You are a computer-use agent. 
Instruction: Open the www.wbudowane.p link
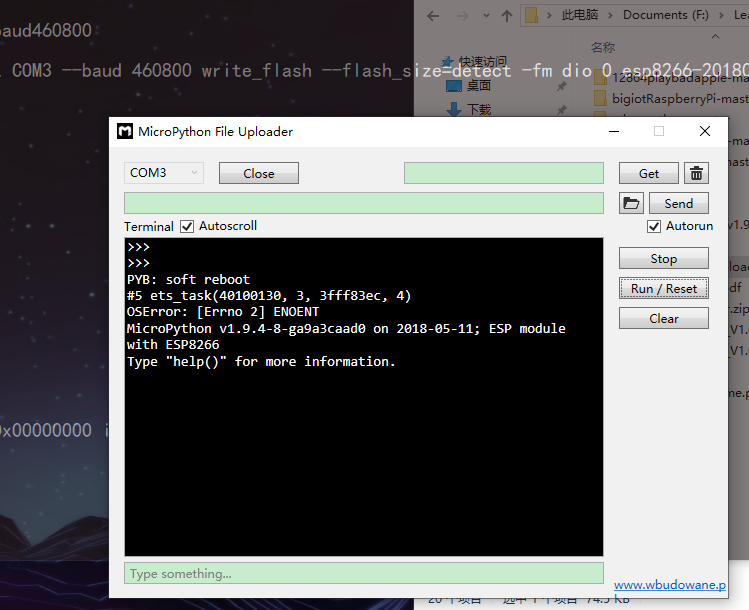(x=670, y=585)
